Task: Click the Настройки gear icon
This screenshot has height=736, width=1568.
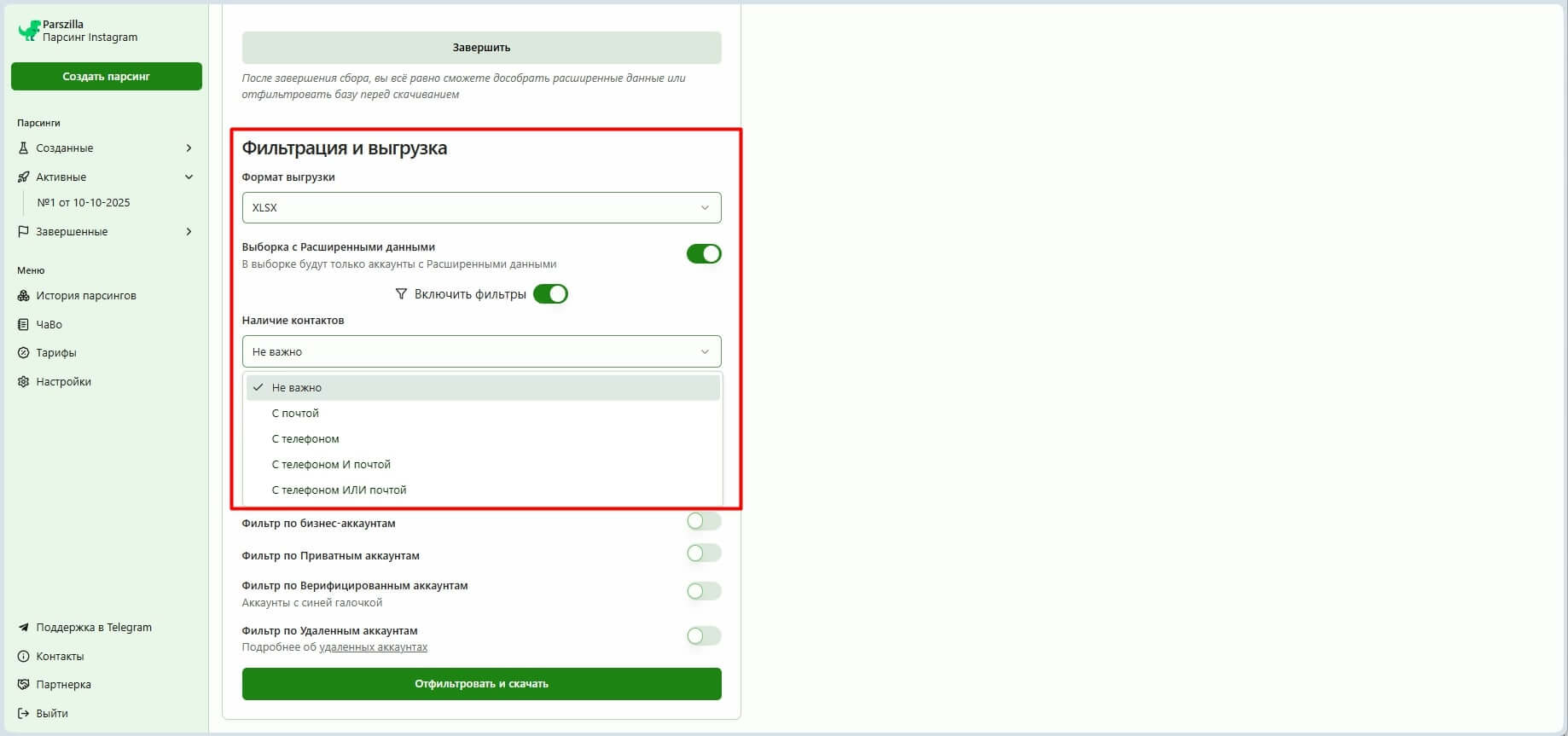Action: (23, 381)
